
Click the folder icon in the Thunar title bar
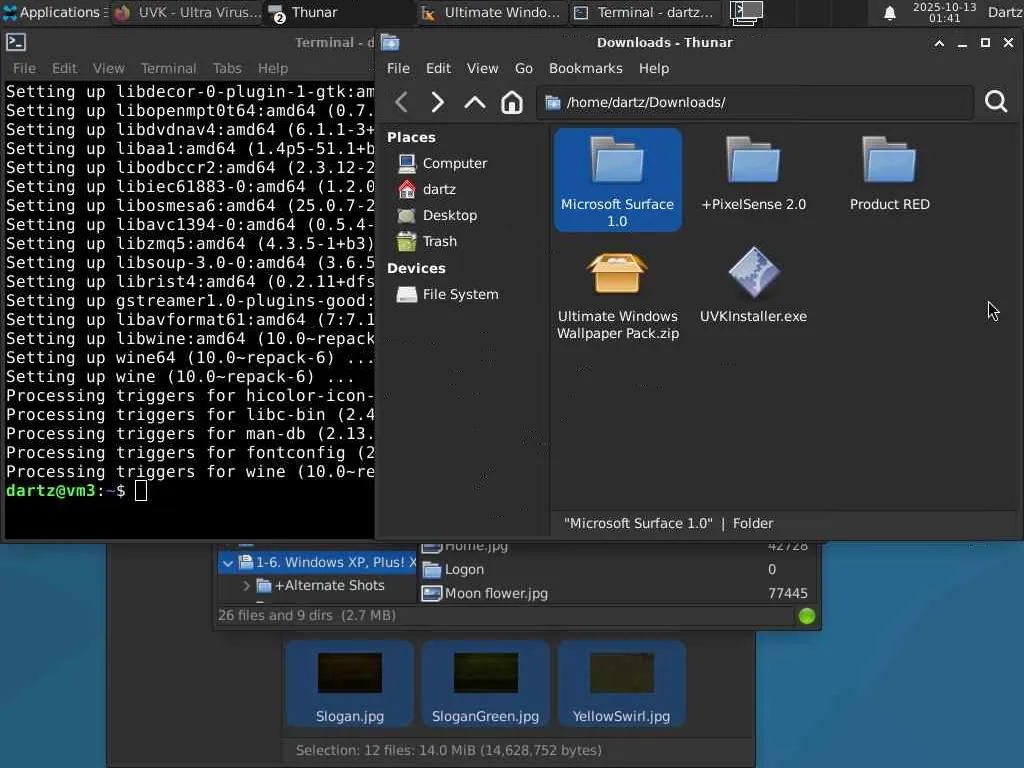click(390, 42)
